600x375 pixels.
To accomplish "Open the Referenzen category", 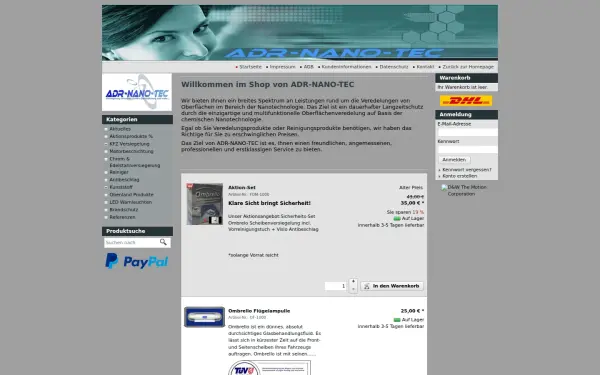I will point(122,217).
